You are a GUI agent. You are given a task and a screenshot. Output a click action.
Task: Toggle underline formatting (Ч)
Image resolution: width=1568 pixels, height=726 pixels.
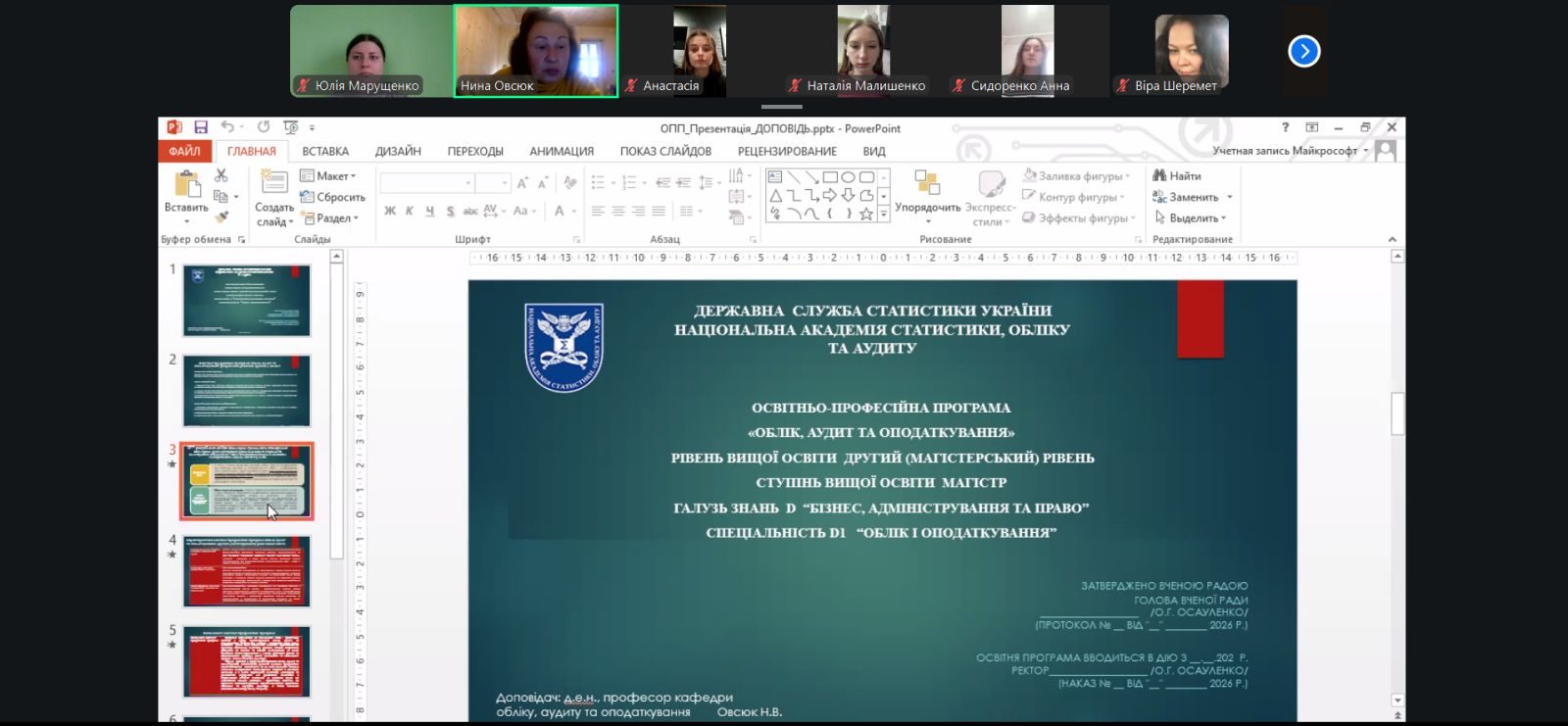pyautogui.click(x=429, y=211)
